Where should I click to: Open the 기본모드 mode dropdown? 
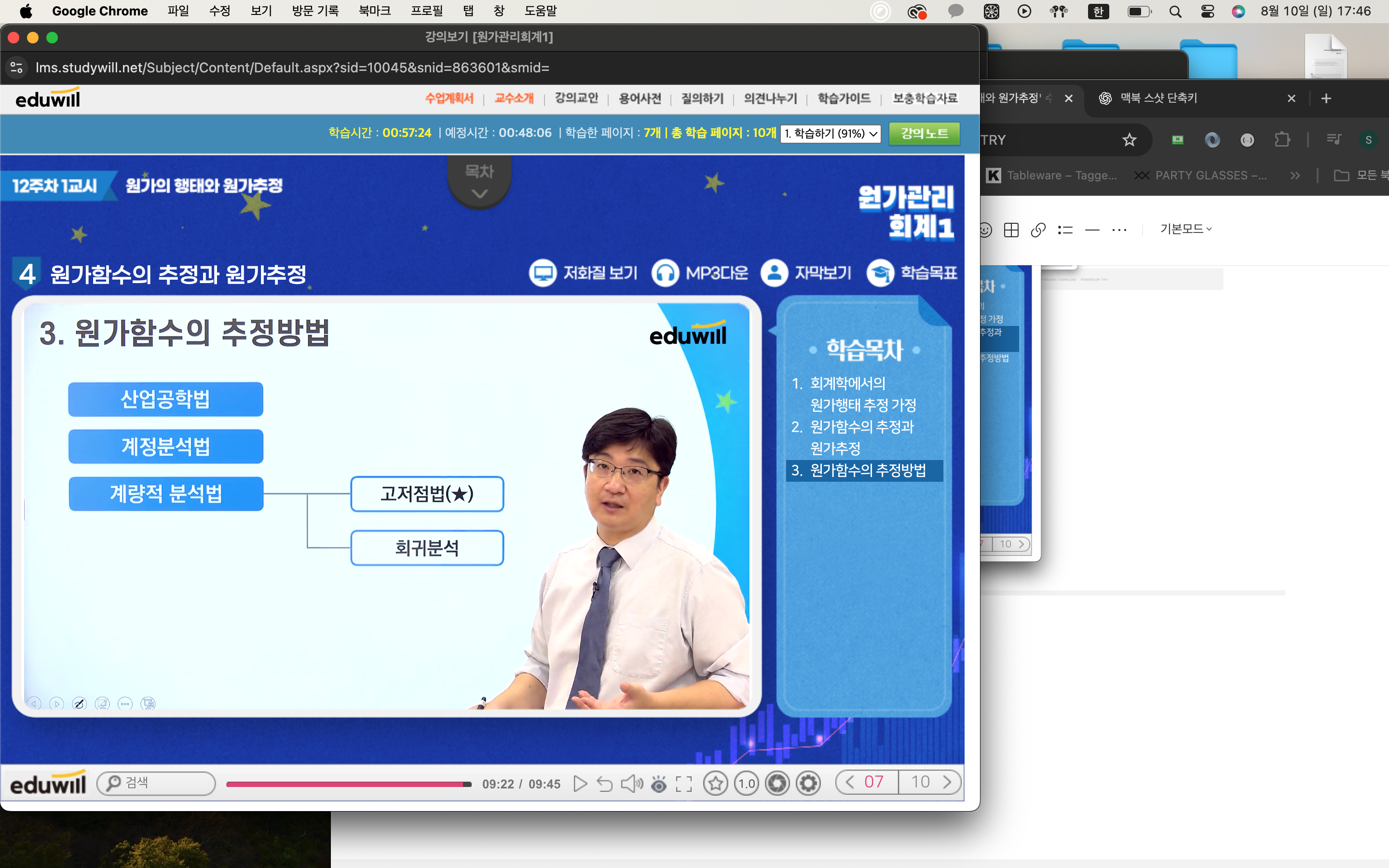point(1185,229)
